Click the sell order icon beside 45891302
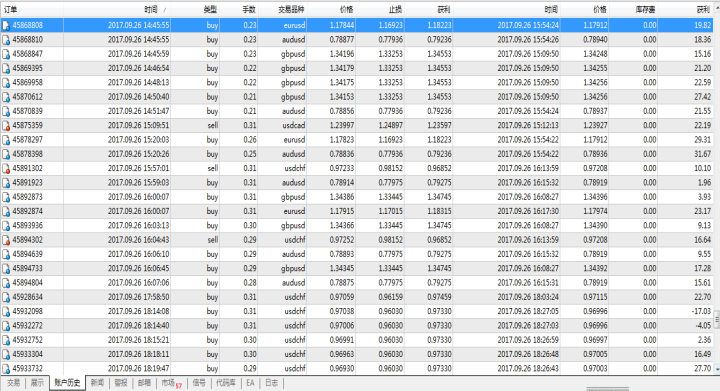Viewport: 720px width, 391px height. [6, 168]
